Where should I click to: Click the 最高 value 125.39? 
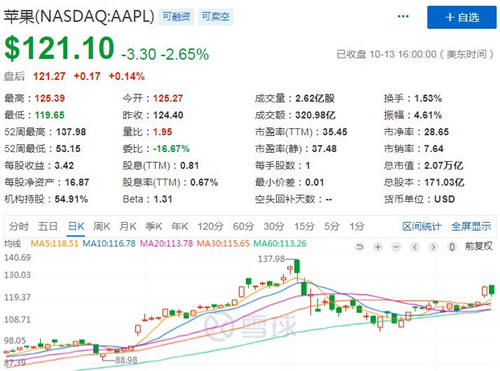tap(50, 98)
